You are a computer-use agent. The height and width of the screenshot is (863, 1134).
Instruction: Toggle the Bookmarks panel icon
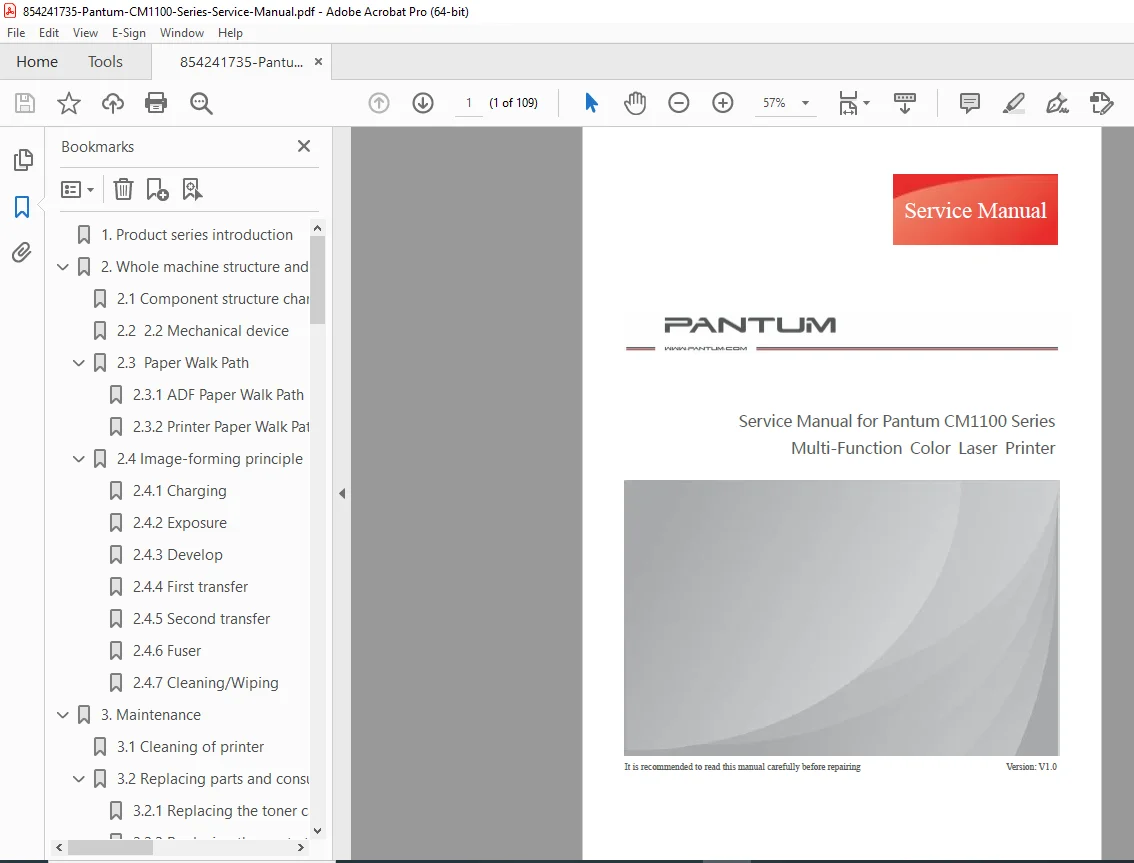[x=22, y=207]
